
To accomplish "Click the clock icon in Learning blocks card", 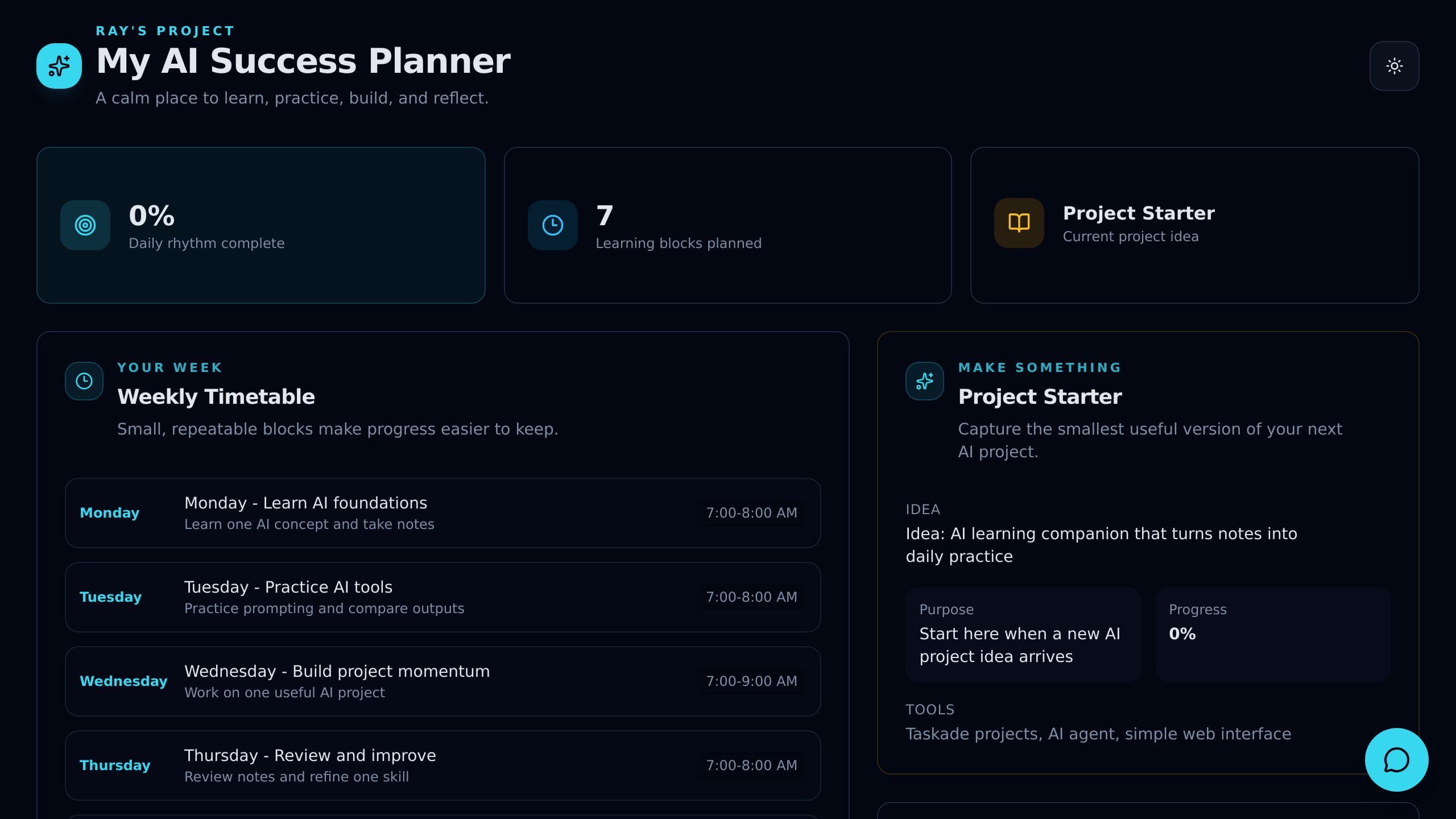I will pyautogui.click(x=552, y=225).
